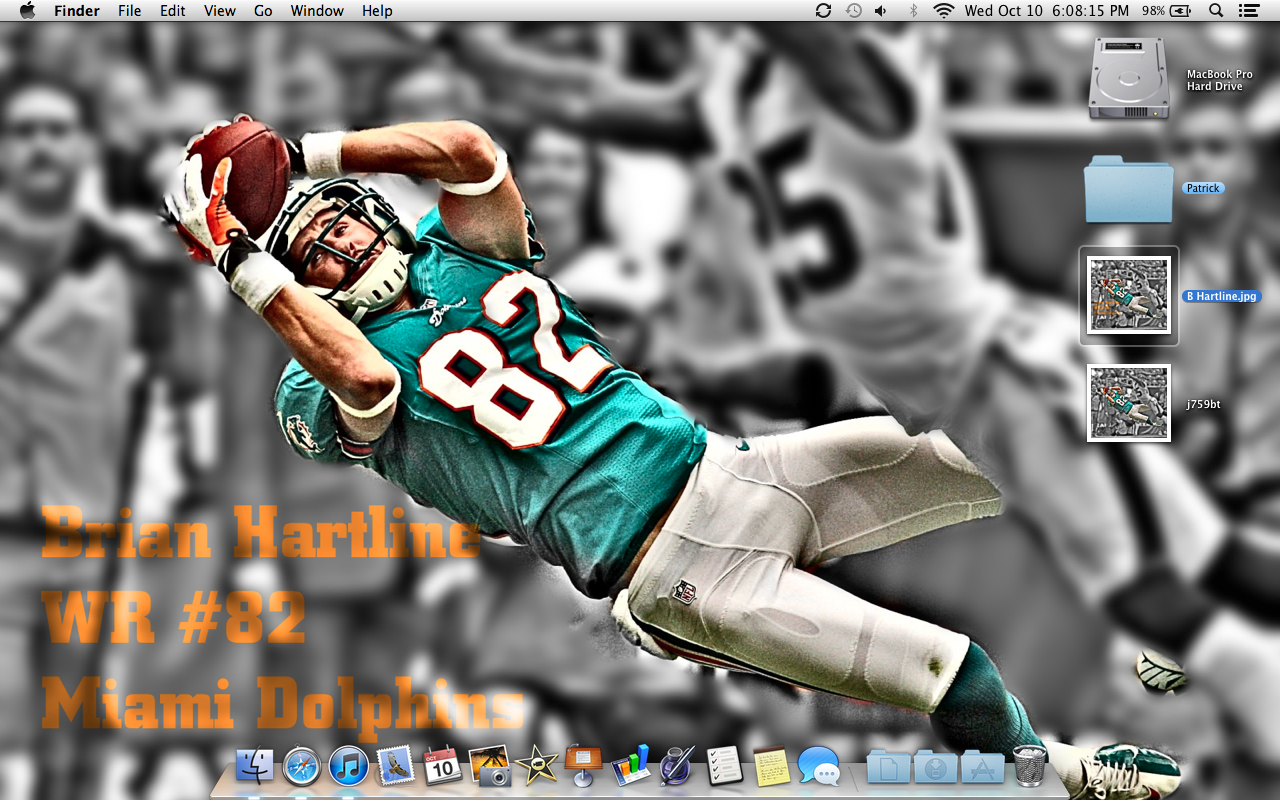
Task: Open the Apple menu
Action: (x=27, y=11)
